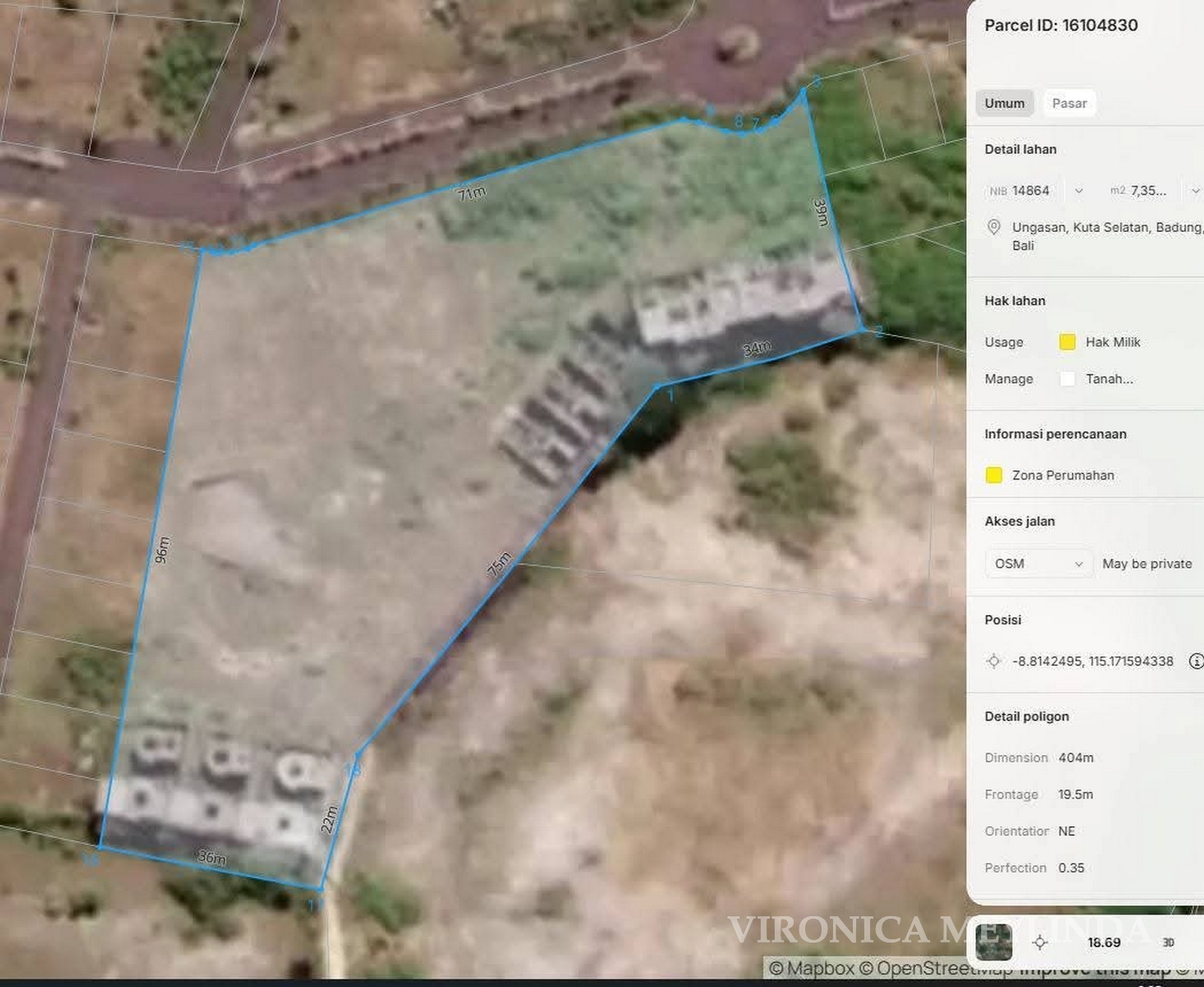Open the OpenStreetMap attribution link
The image size is (1204, 987).
936,968
